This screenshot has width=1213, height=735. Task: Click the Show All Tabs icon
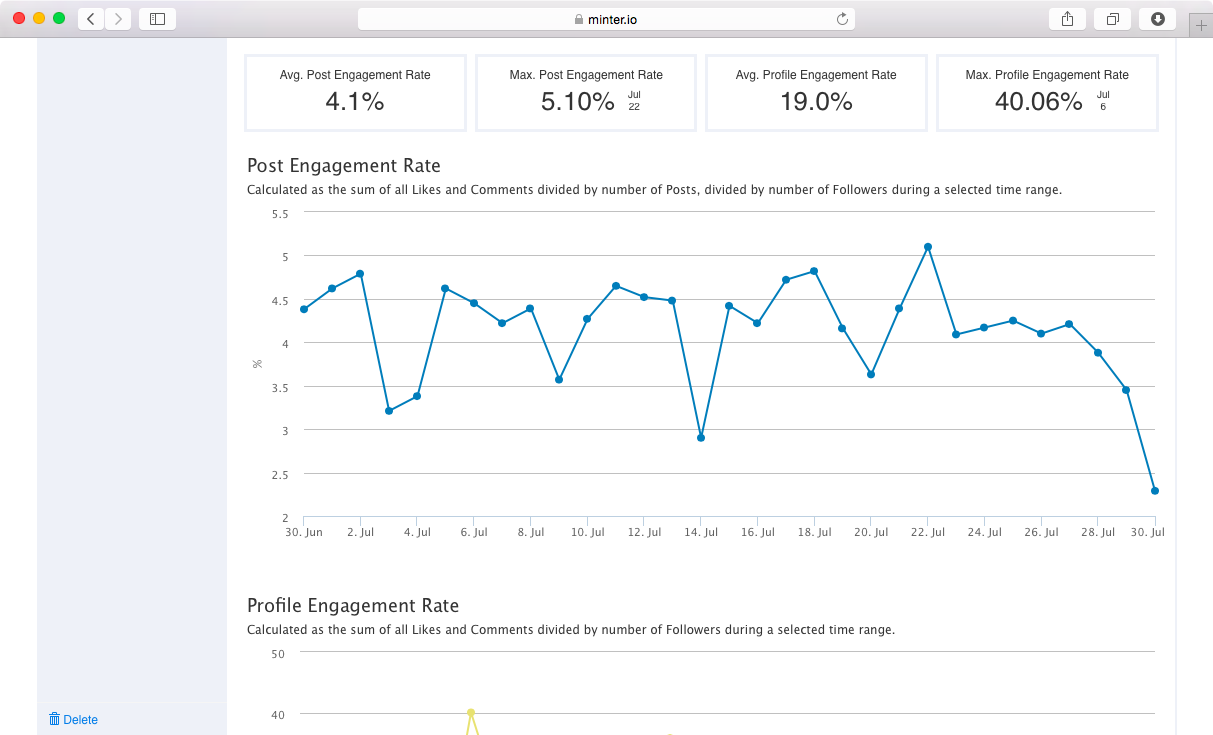[1112, 18]
